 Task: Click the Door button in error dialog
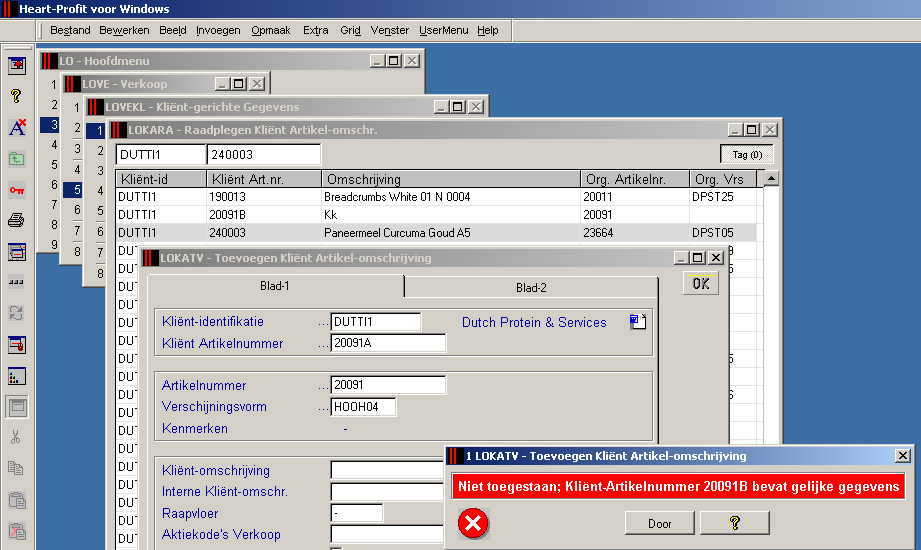pos(660,523)
